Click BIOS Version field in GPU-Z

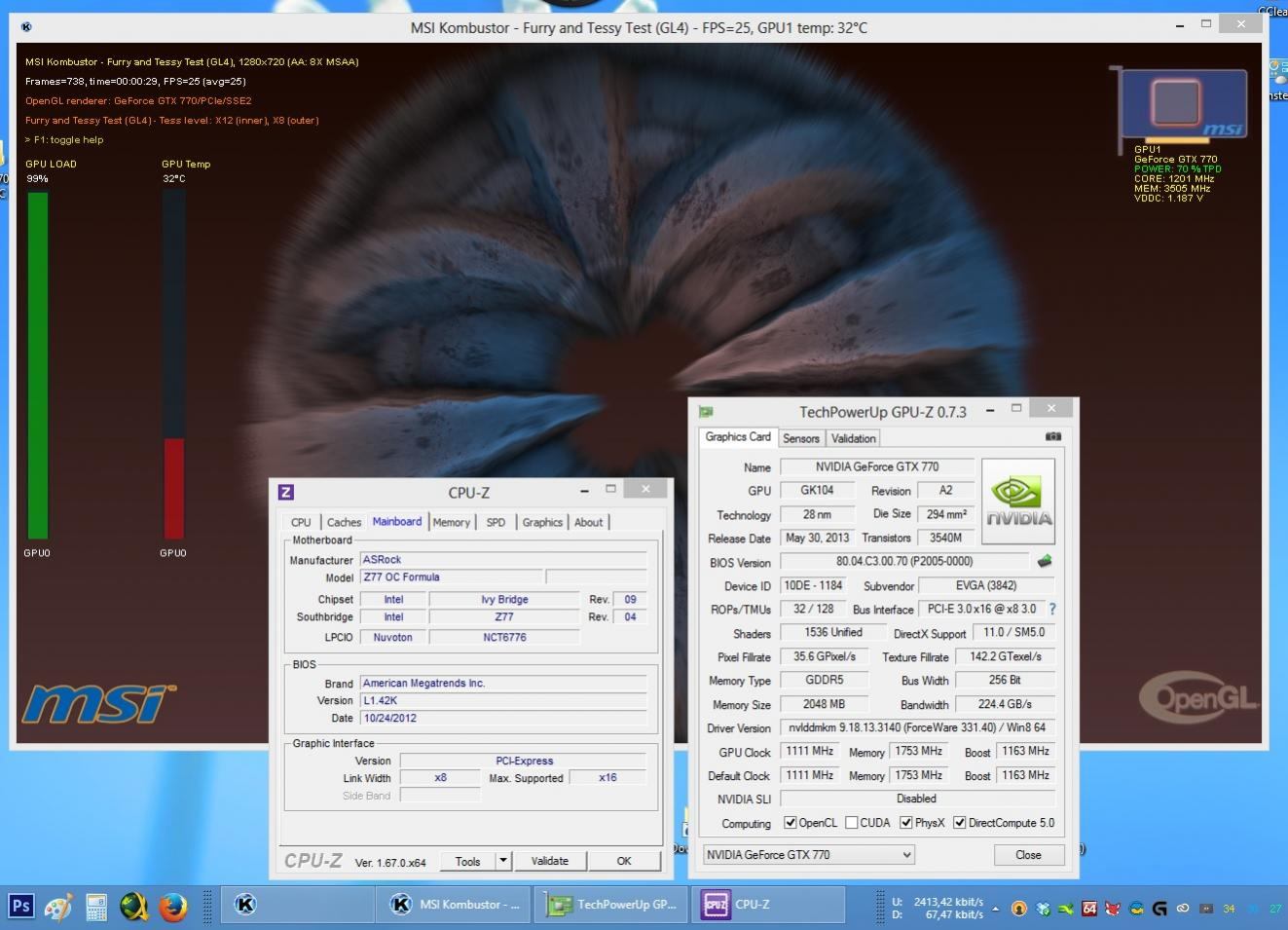point(904,561)
